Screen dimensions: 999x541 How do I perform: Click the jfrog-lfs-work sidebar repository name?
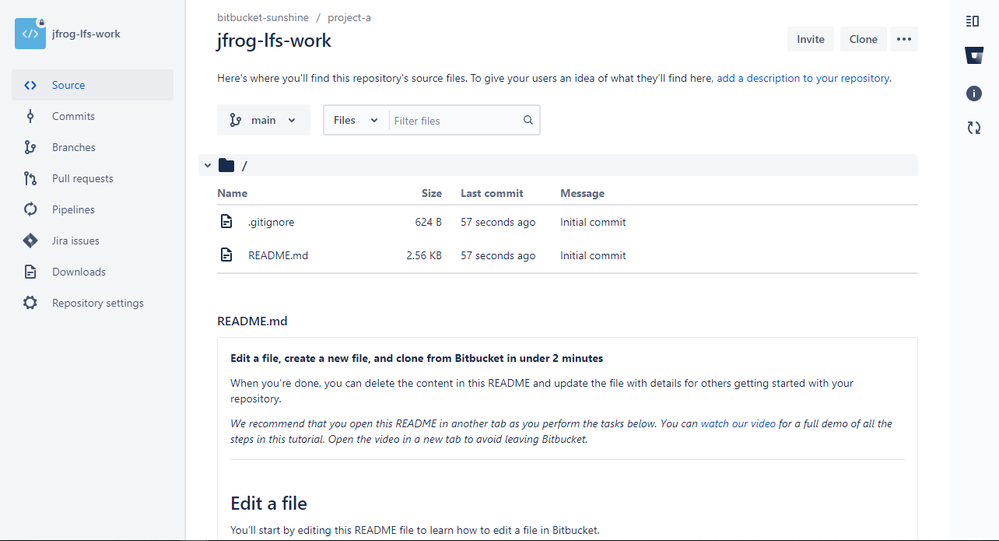(x=86, y=34)
